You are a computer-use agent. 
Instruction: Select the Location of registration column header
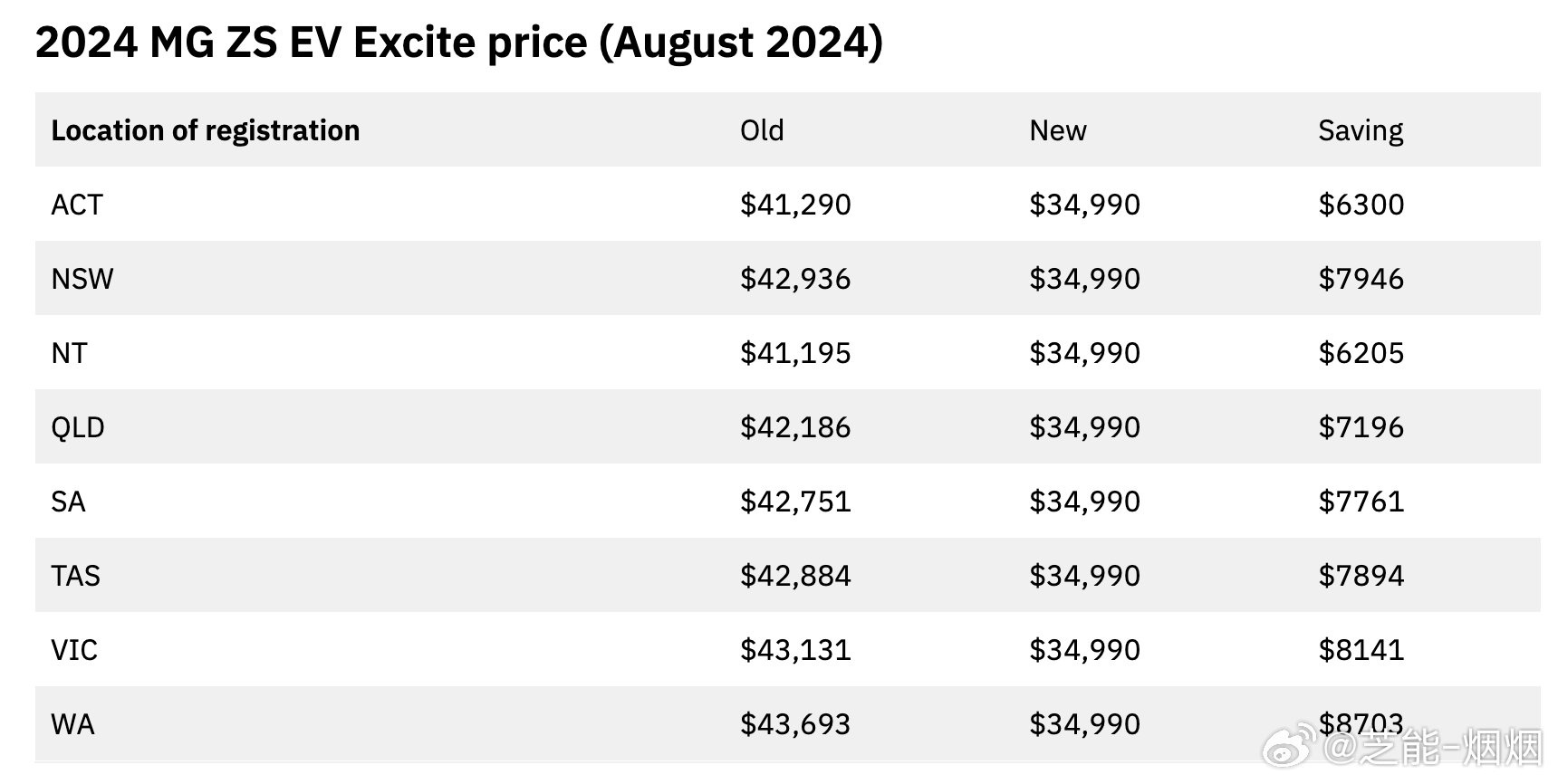206,130
